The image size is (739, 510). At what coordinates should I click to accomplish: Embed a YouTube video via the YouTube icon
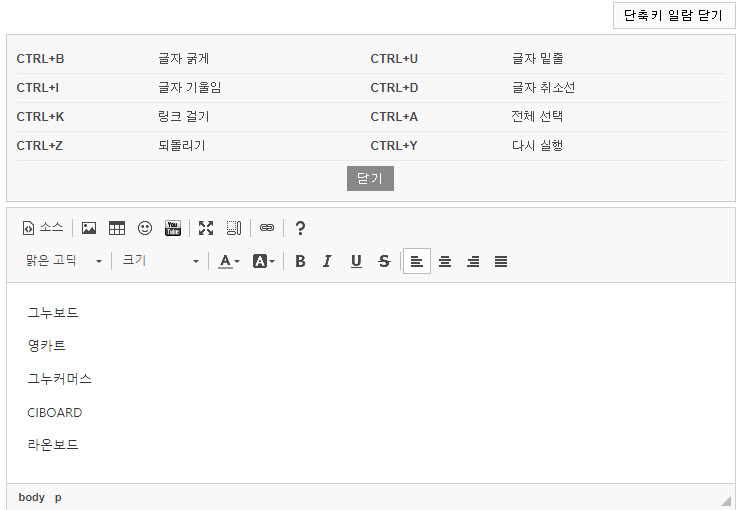coord(173,228)
